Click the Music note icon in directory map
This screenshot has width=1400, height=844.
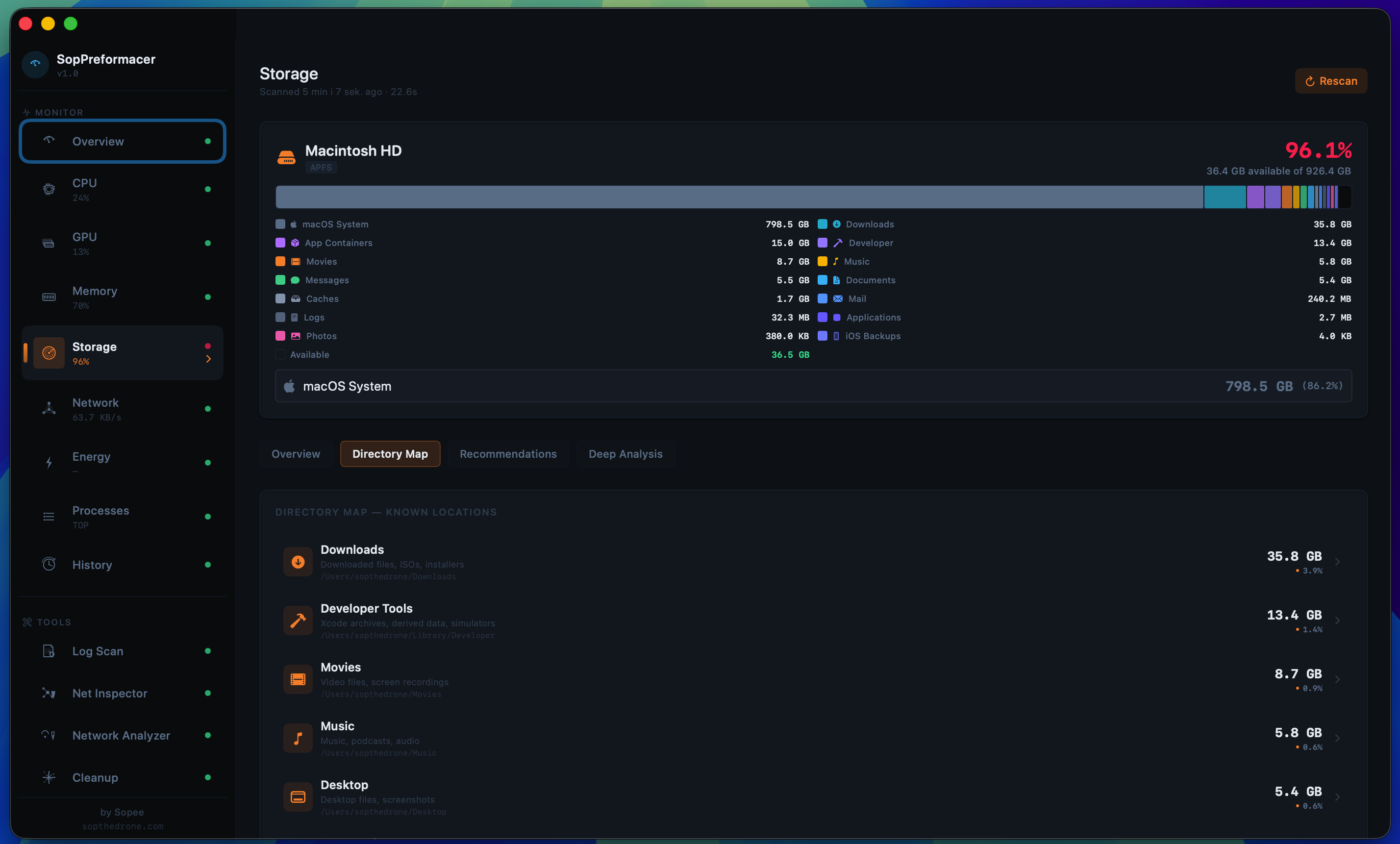(298, 738)
